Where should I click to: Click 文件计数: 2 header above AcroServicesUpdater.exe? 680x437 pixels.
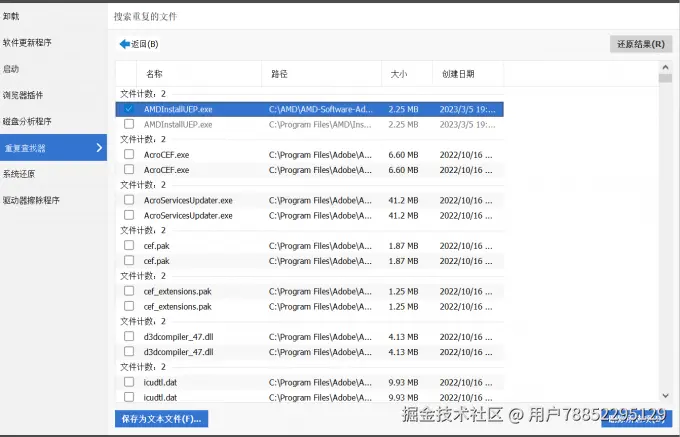[143, 185]
